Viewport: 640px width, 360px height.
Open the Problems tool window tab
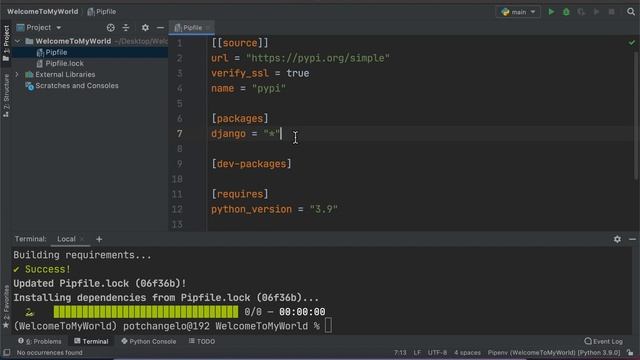(40, 341)
